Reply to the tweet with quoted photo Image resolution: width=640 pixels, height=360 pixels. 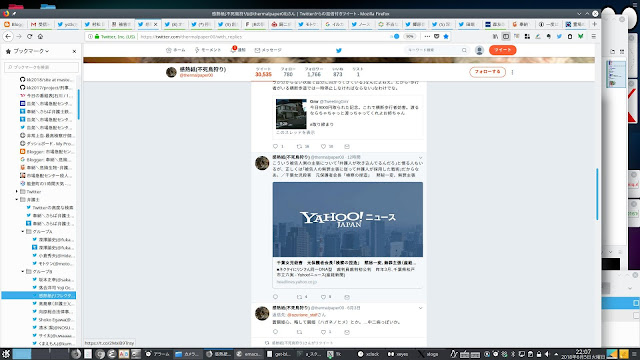coord(275,146)
